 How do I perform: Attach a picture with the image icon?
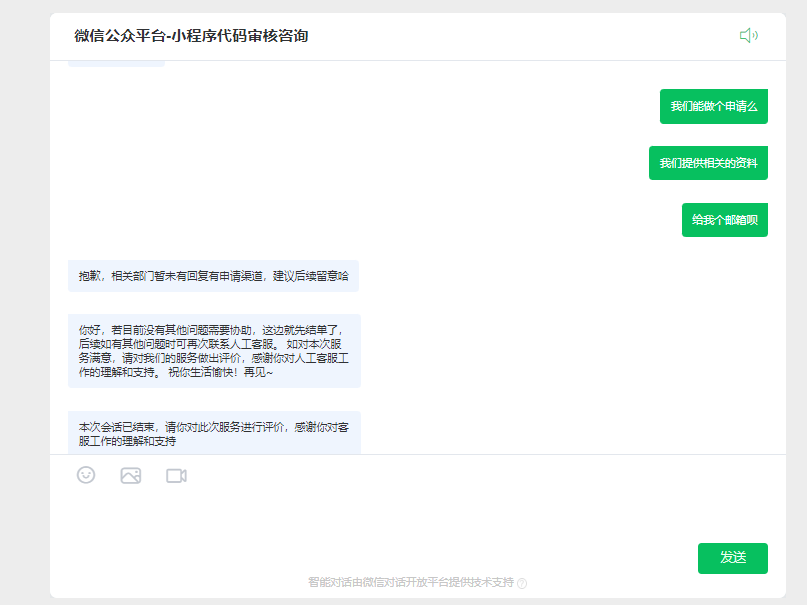click(x=131, y=475)
